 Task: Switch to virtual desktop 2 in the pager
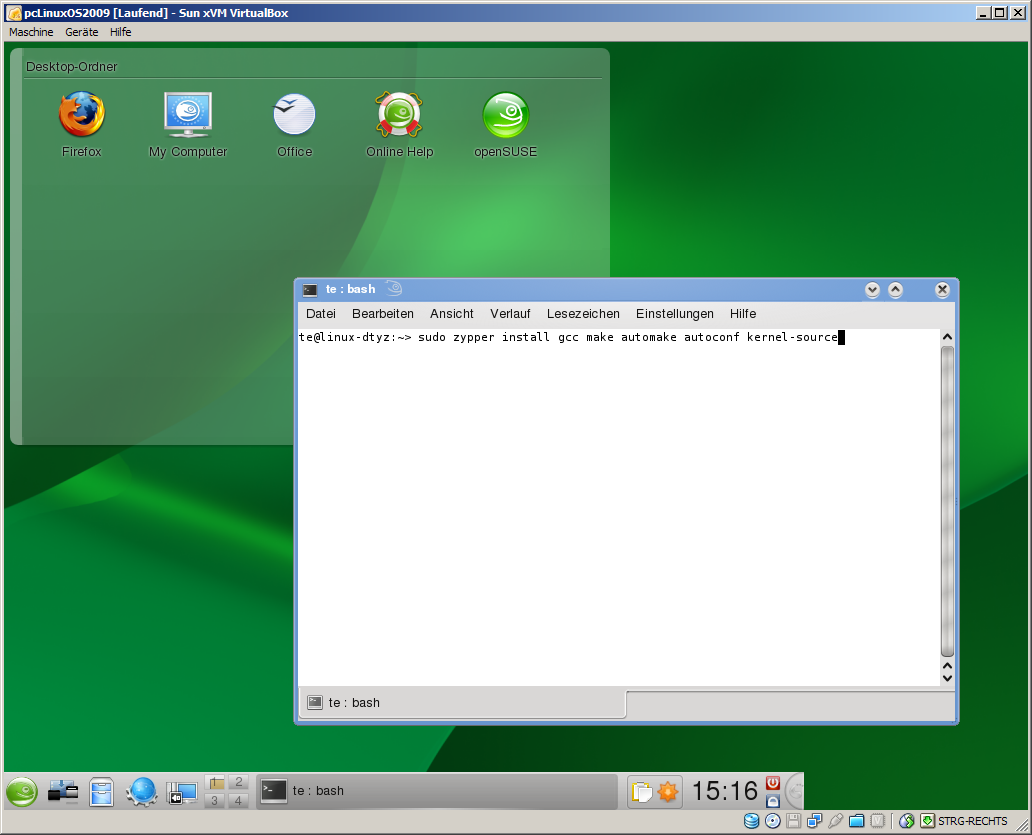pyautogui.click(x=238, y=782)
